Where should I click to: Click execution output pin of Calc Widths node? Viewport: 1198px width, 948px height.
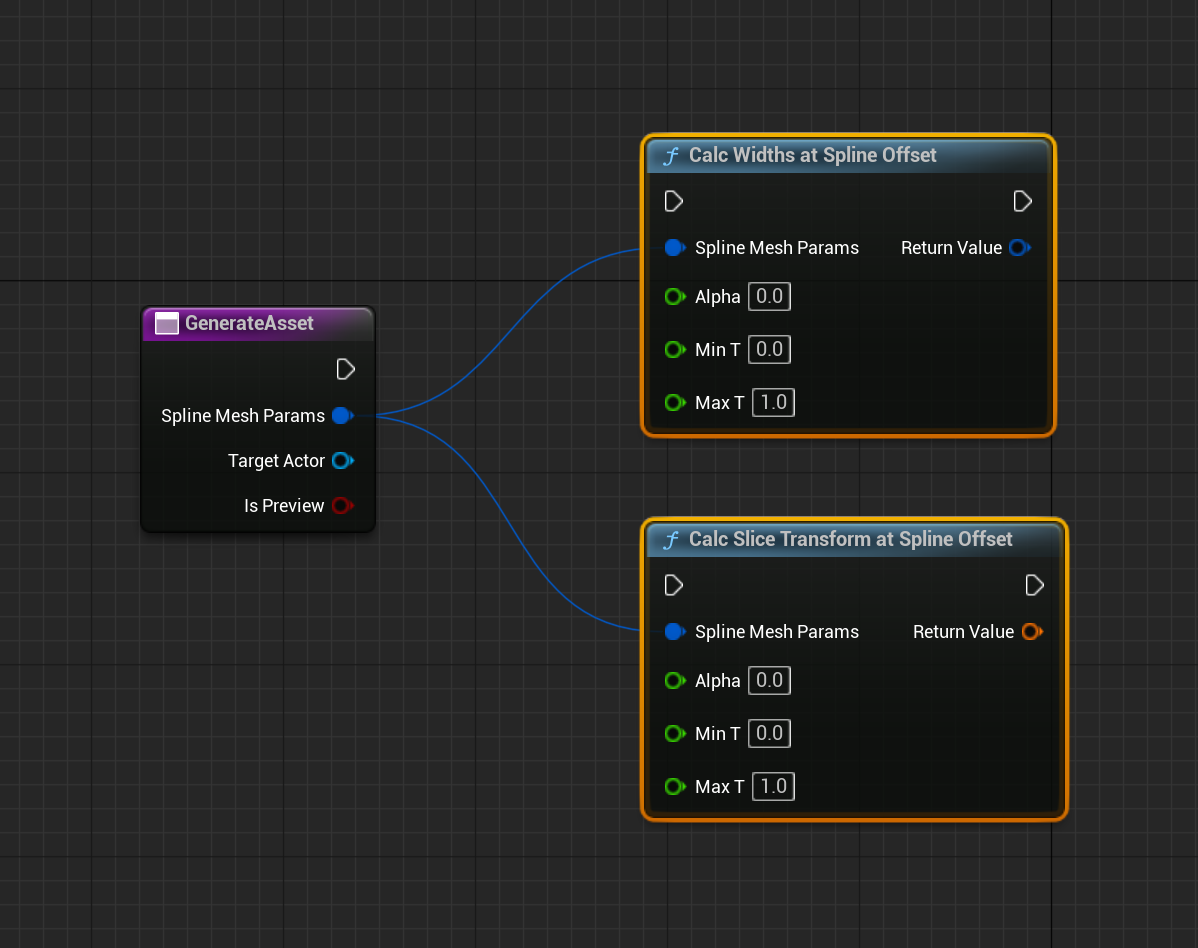tap(1022, 202)
